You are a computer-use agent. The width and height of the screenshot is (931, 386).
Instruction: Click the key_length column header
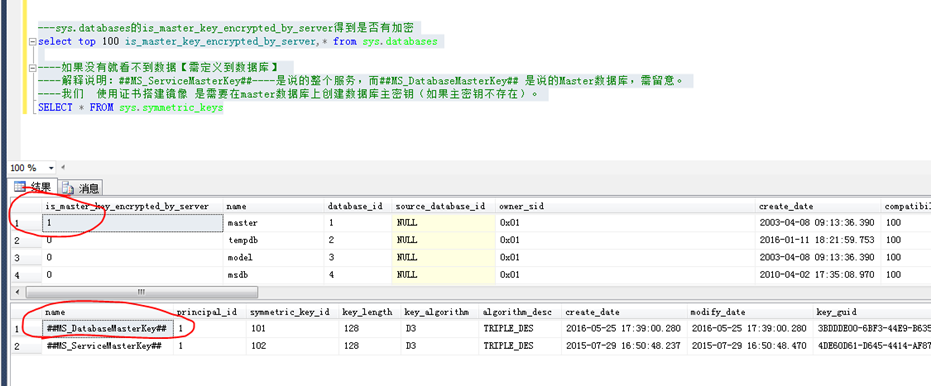click(x=370, y=312)
